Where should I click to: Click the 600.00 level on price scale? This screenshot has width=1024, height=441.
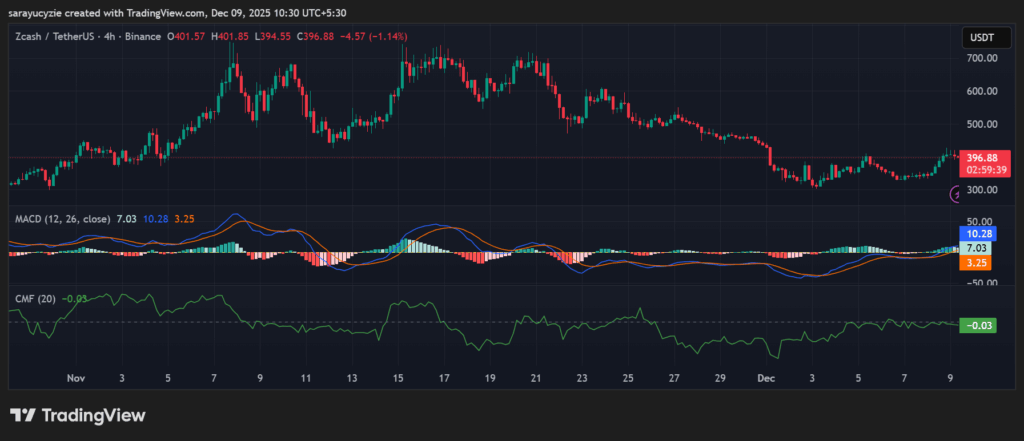tap(982, 92)
